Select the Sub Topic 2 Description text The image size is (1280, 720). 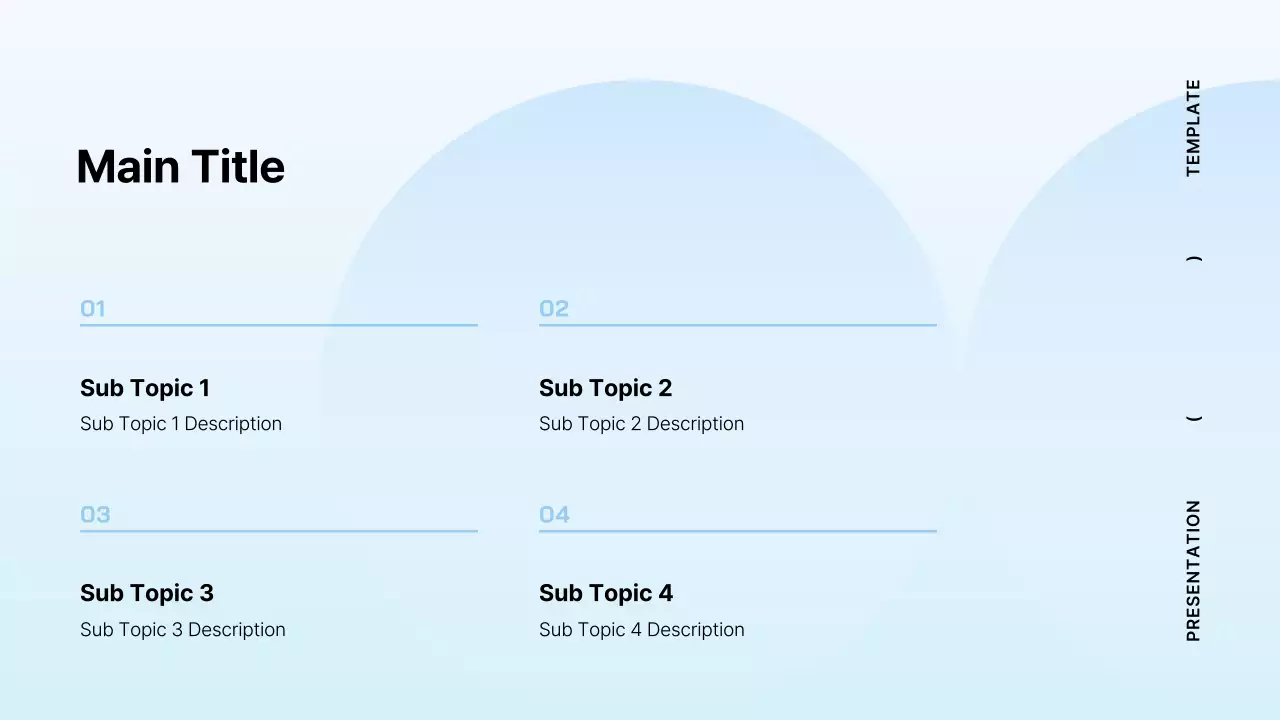pos(641,424)
